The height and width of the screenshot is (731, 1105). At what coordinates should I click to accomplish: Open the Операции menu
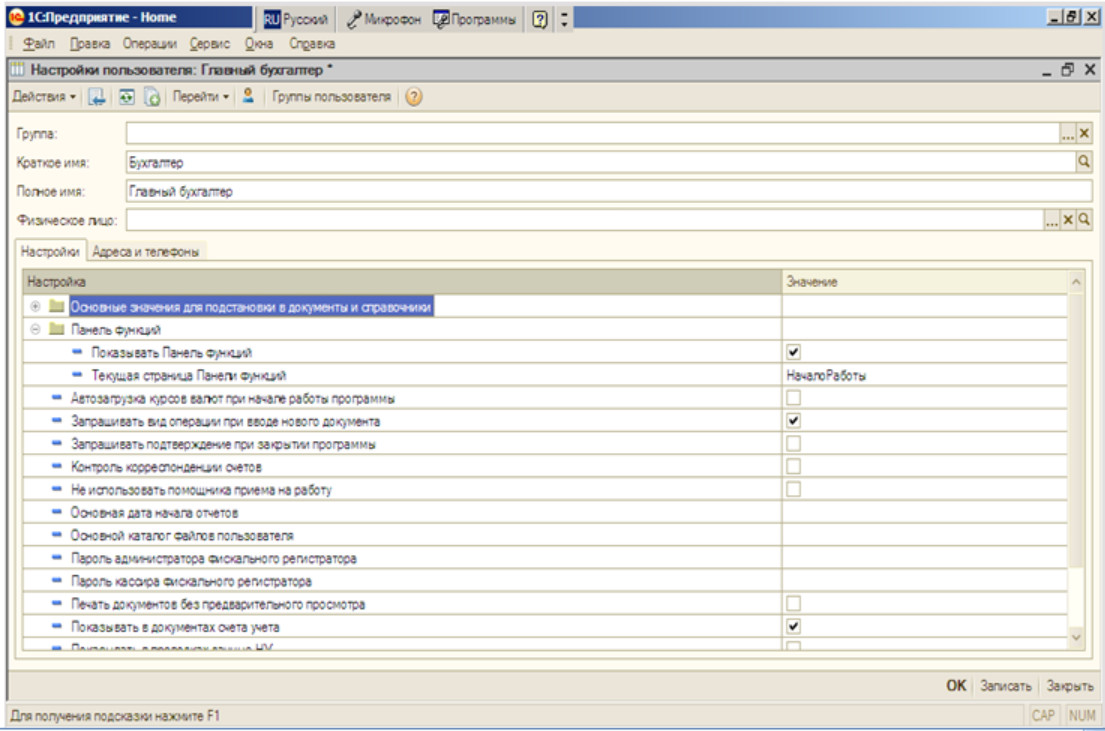tap(149, 44)
